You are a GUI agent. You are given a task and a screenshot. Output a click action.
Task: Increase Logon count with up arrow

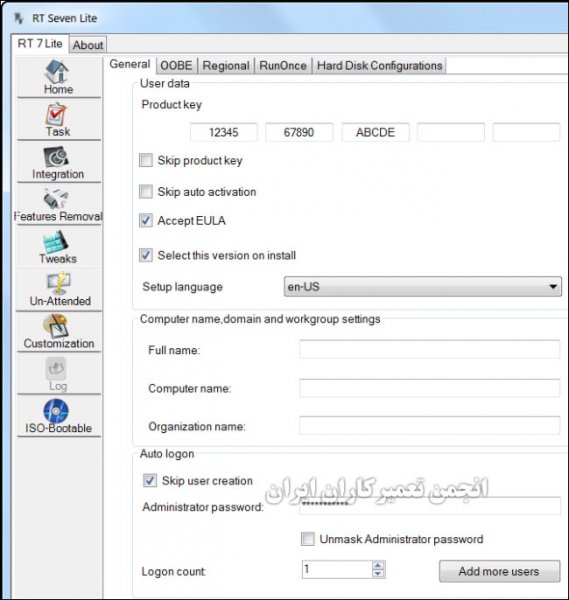click(x=378, y=565)
